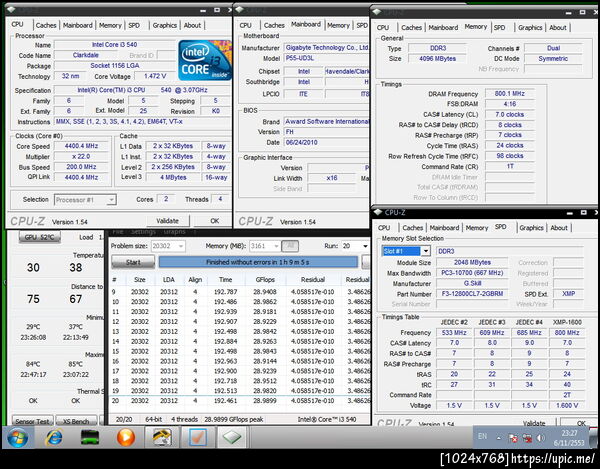Viewport: 600px width, 469px height.
Task: Select the Memory tab in the Mainboard window
Action: 338,25
